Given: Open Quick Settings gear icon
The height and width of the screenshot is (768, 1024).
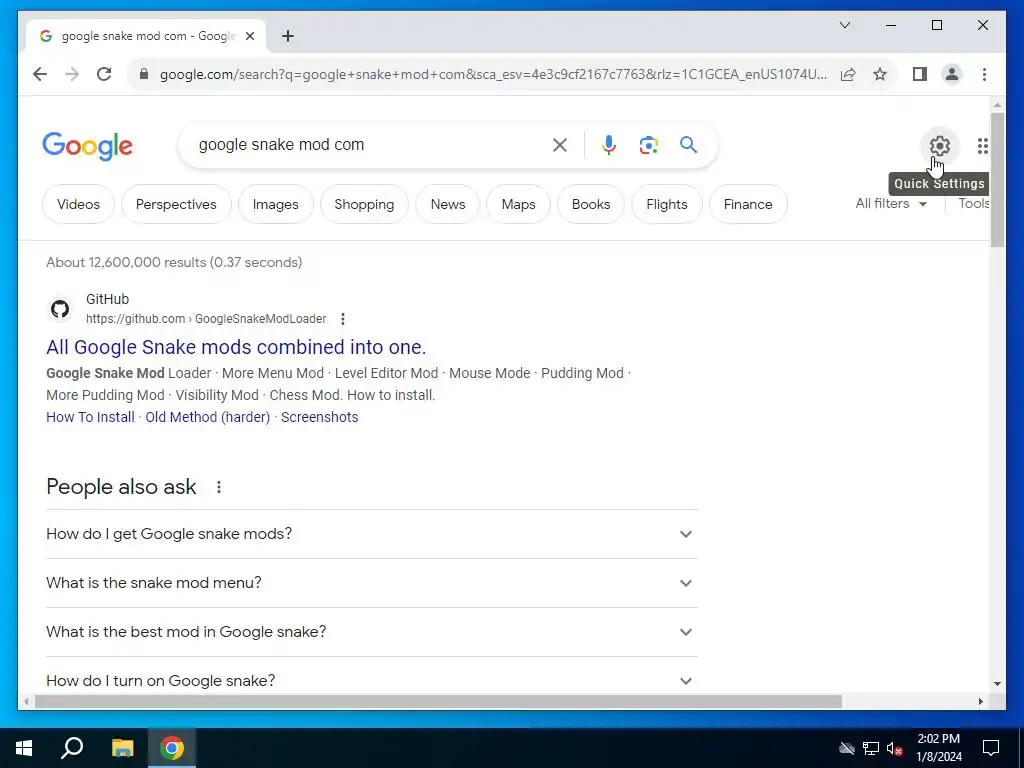Looking at the screenshot, I should (939, 146).
